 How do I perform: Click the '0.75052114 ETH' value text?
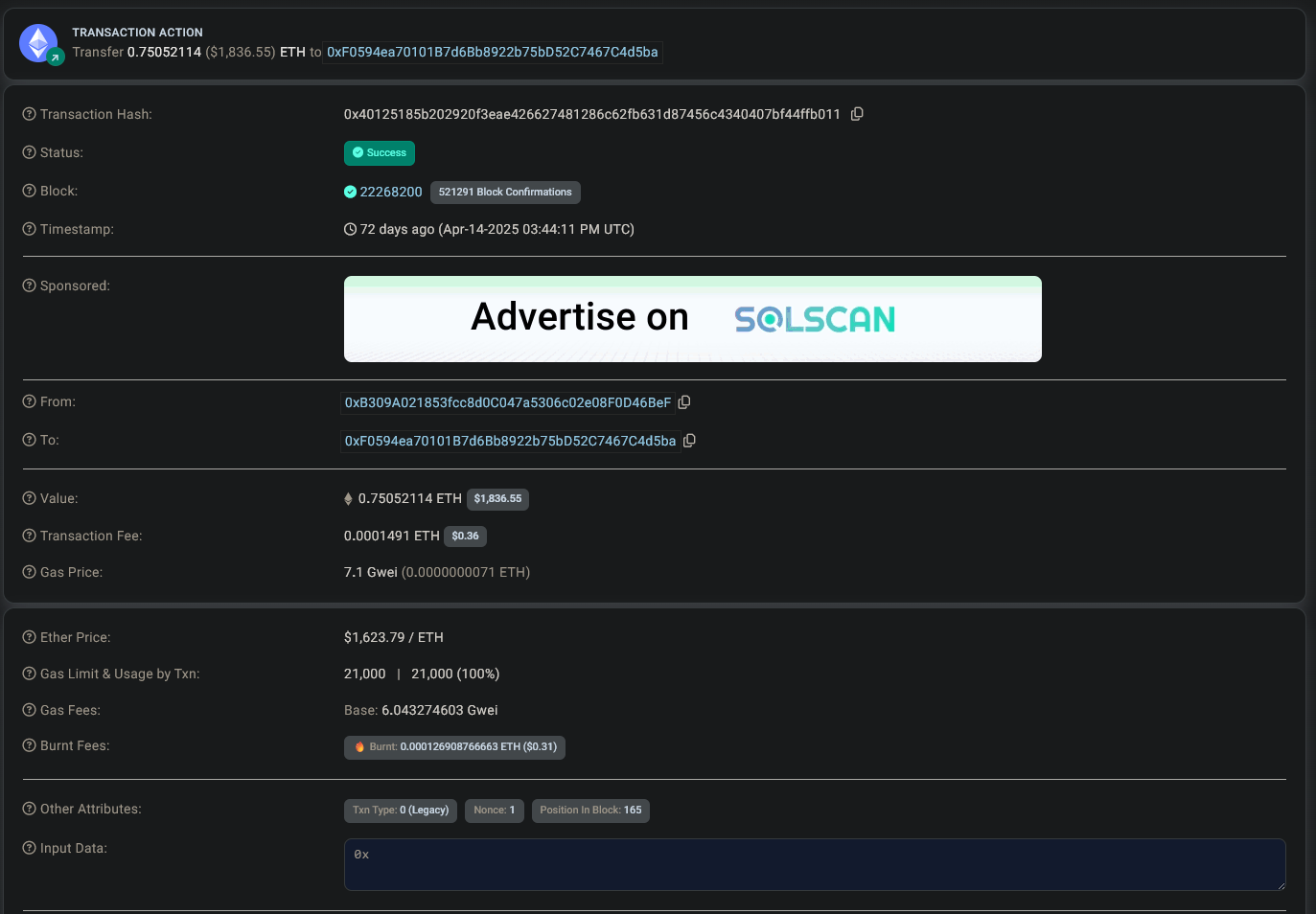pos(410,498)
